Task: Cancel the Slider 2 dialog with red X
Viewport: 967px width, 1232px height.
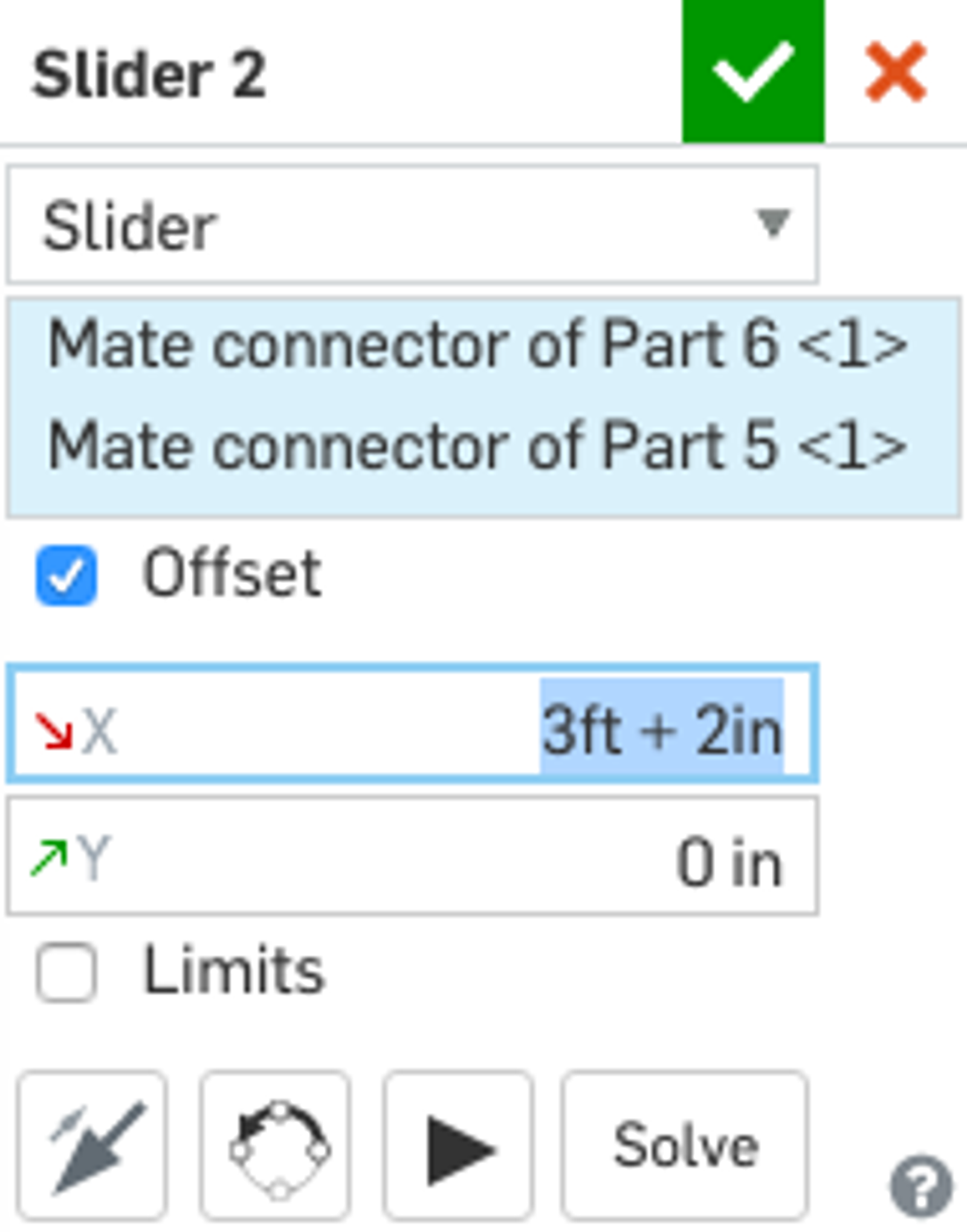Action: 896,71
